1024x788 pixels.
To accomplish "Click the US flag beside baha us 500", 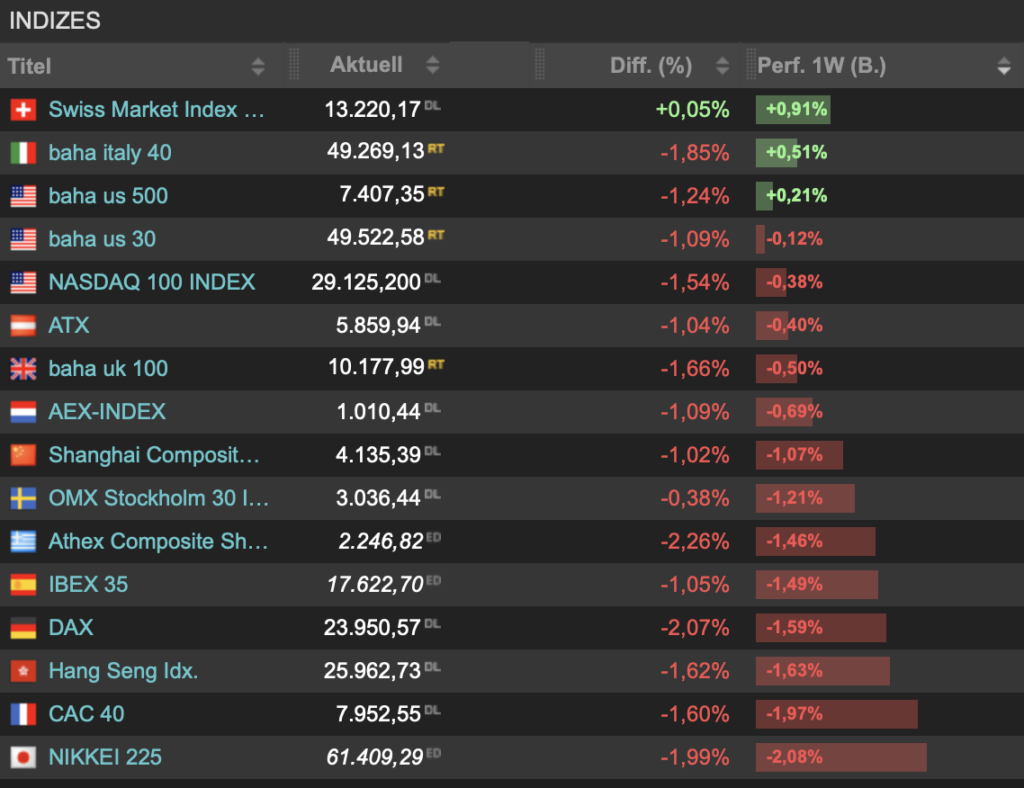I will coord(23,196).
